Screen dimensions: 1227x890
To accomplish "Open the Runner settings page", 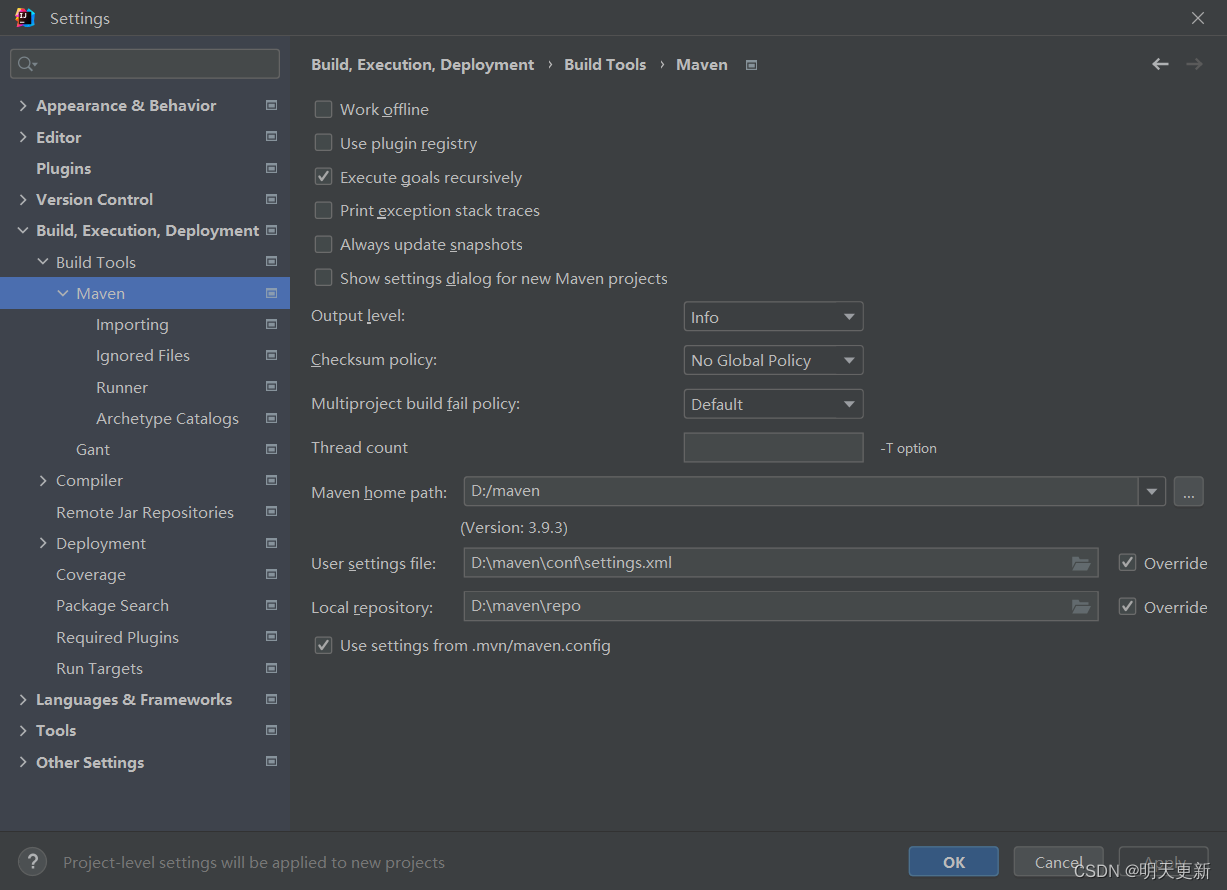I will 122,387.
